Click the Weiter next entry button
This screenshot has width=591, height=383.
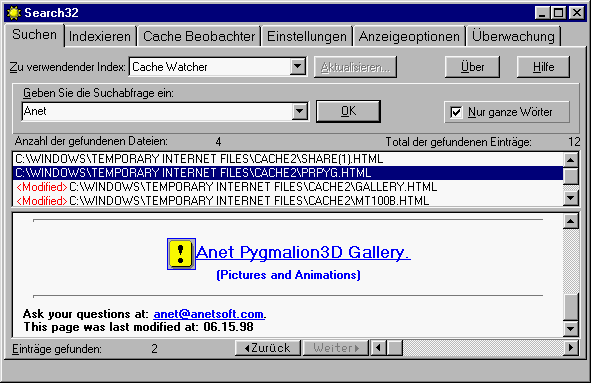(335, 348)
